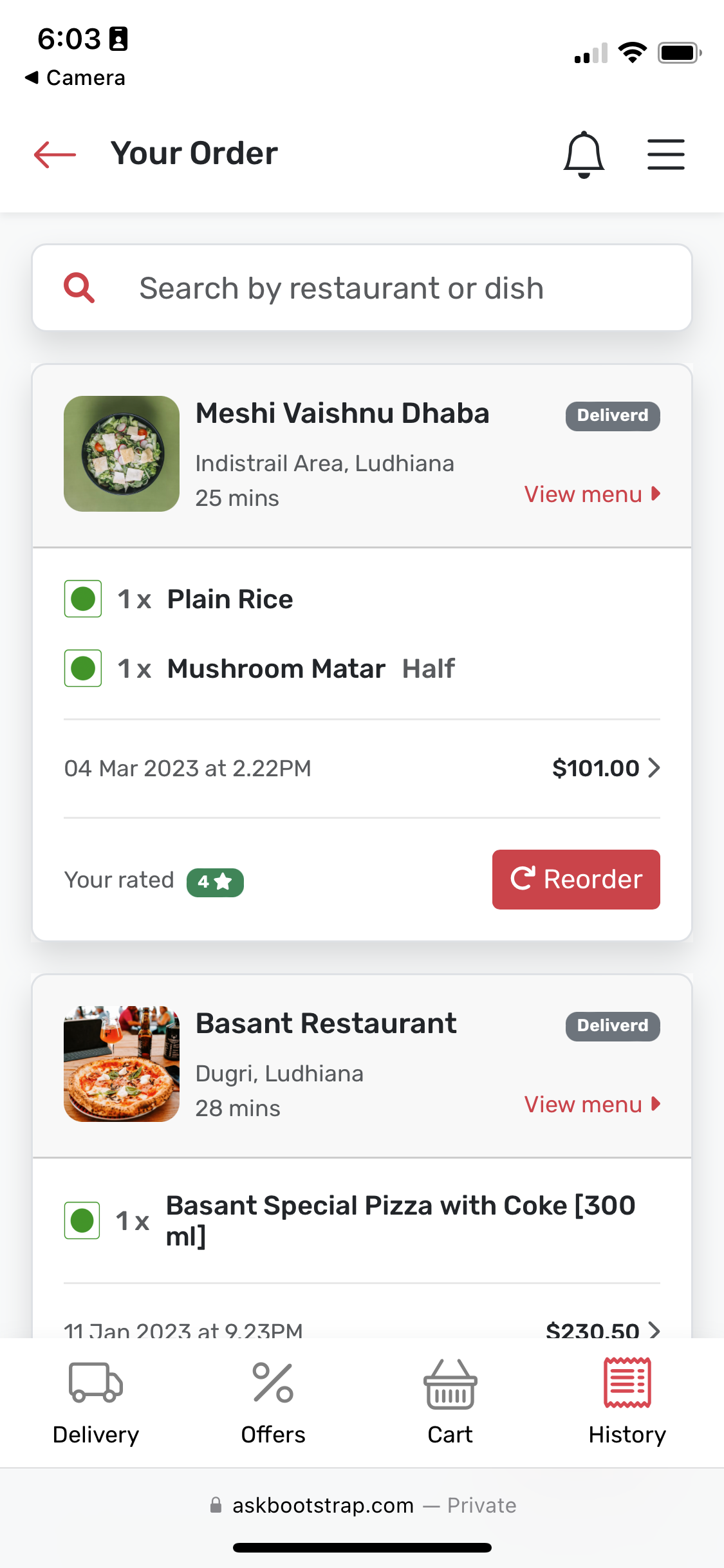The width and height of the screenshot is (724, 1568).
Task: Toggle the green veg marker for Mushroom Matar
Action: pyautogui.click(x=83, y=668)
